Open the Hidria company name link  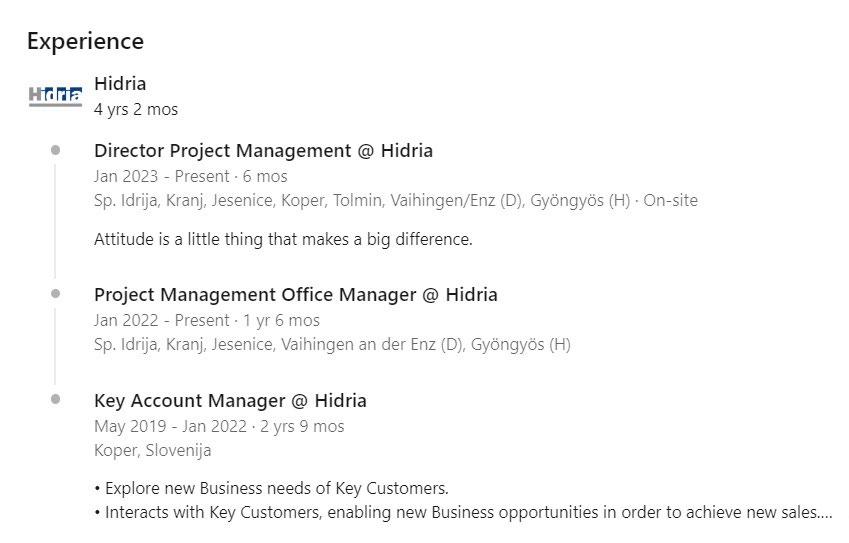pyautogui.click(x=120, y=84)
